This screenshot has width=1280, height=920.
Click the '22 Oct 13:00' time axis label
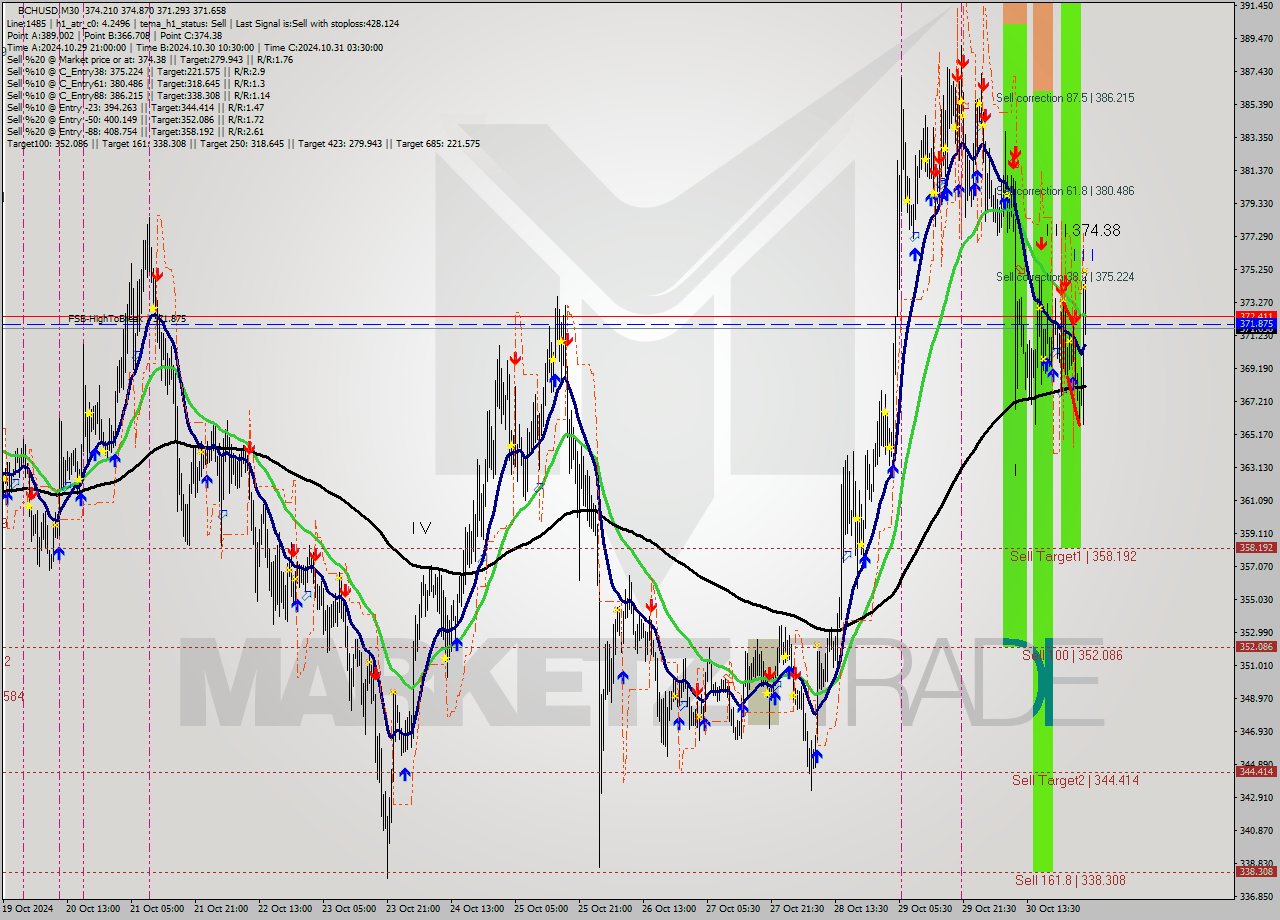click(283, 910)
